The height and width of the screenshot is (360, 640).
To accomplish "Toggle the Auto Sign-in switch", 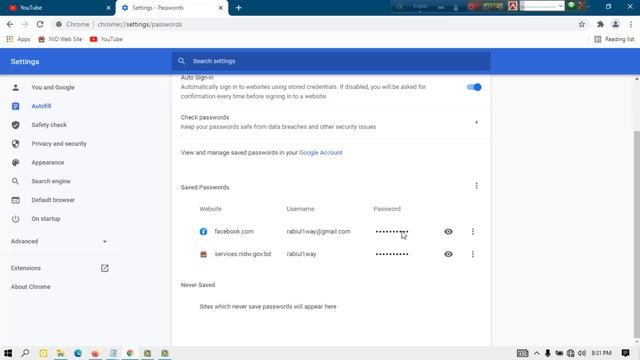I will click(474, 87).
